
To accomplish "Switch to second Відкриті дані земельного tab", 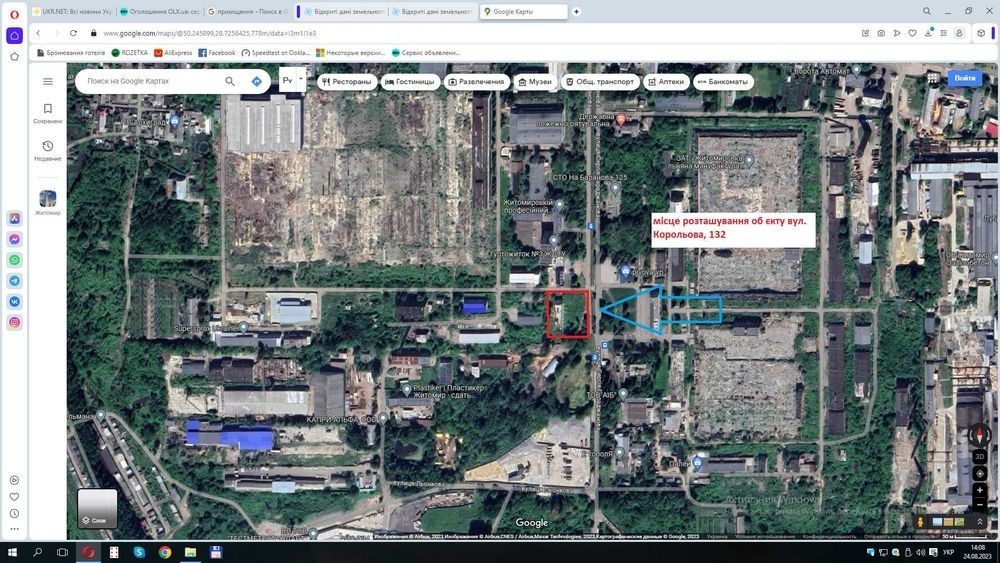I will coord(432,11).
